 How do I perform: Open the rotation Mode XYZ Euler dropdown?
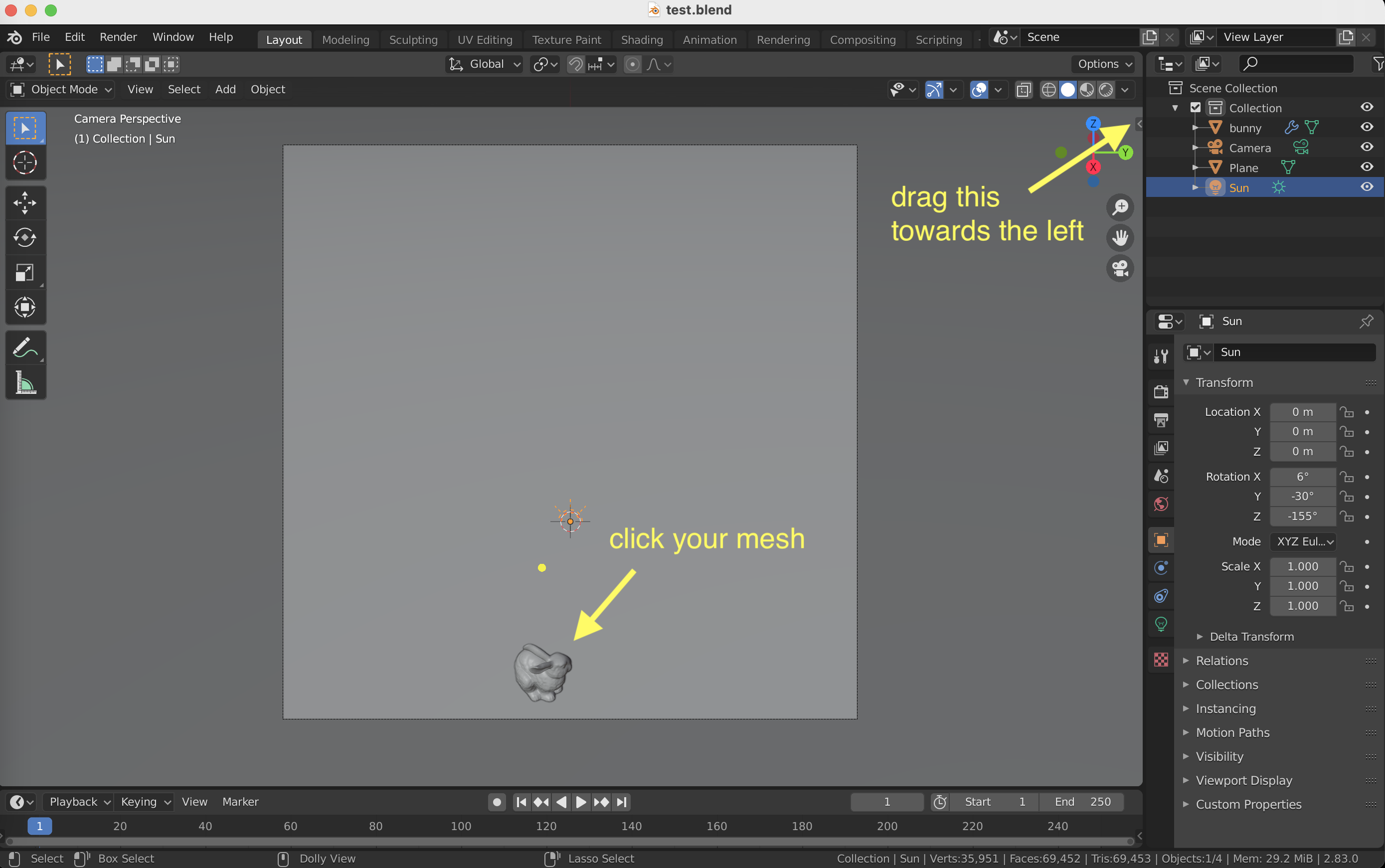pos(1304,541)
